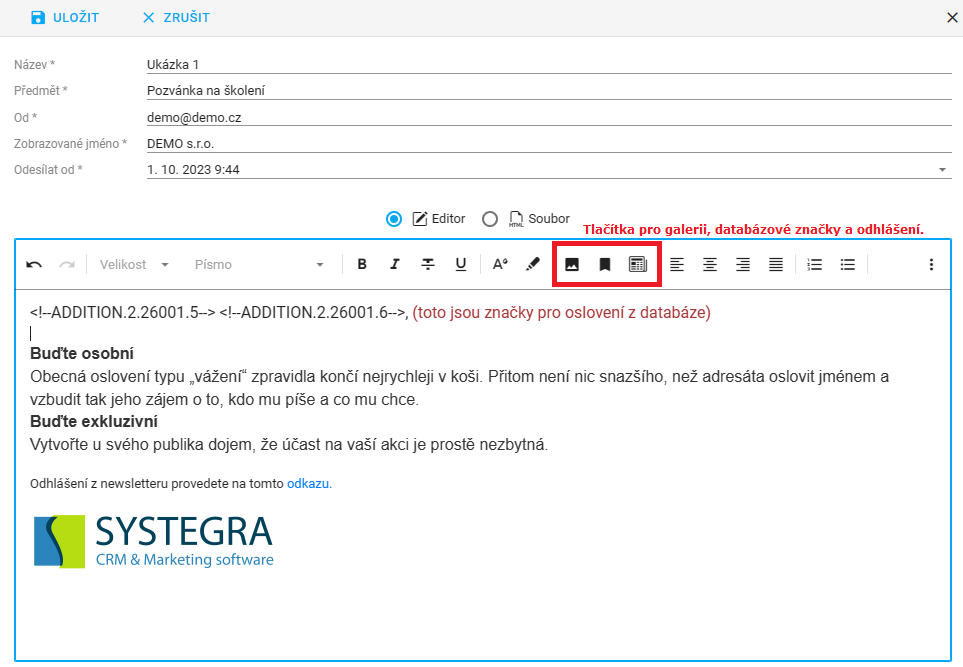This screenshot has width=963, height=667.
Task: Click the red text about značky pro oslovení
Action: point(561,313)
